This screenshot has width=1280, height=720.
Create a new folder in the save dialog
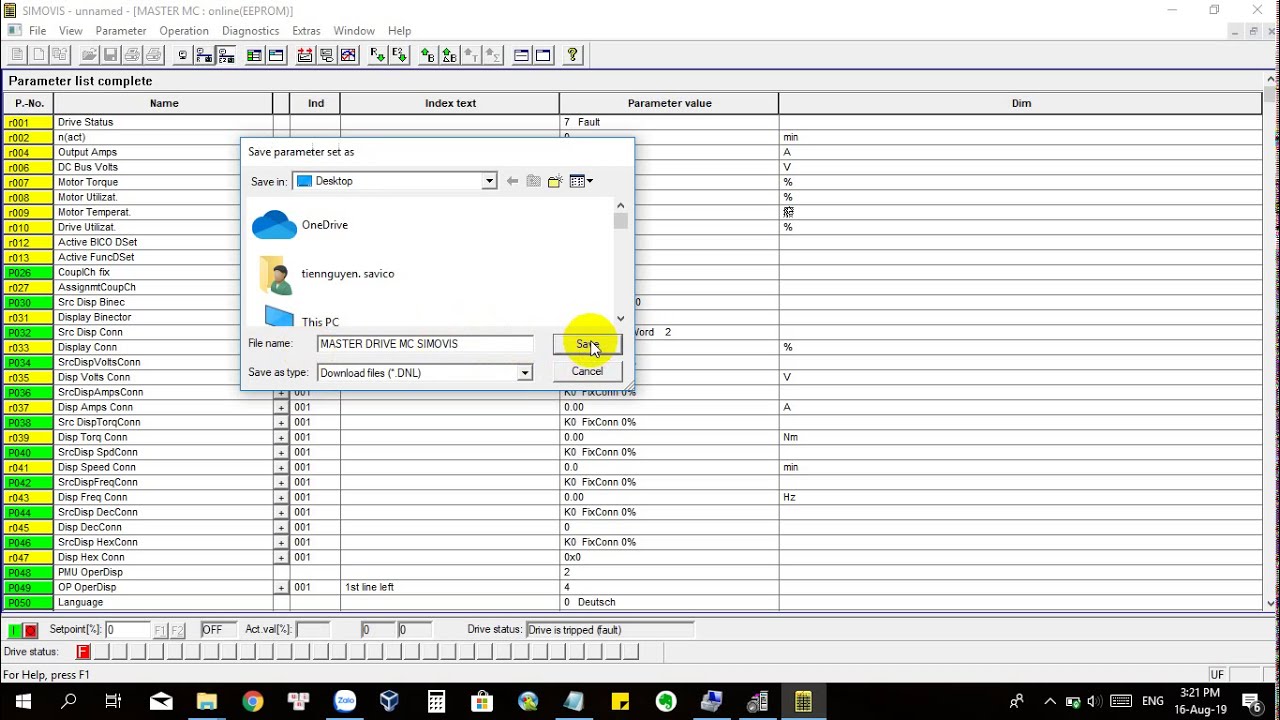(x=555, y=181)
